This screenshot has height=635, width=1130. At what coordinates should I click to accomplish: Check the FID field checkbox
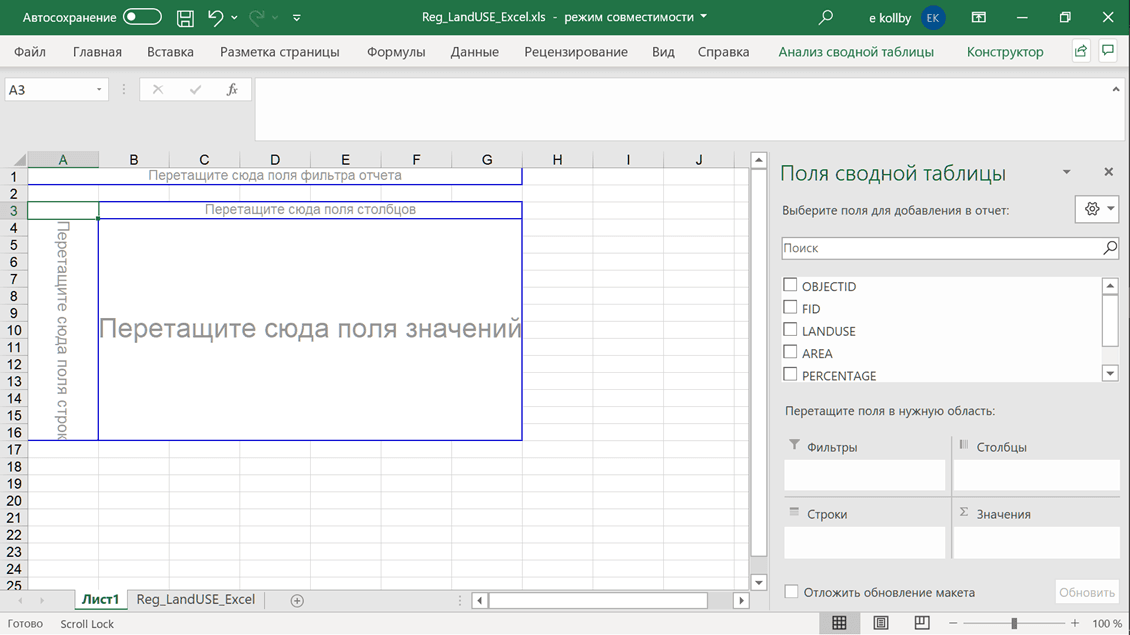[x=790, y=307]
